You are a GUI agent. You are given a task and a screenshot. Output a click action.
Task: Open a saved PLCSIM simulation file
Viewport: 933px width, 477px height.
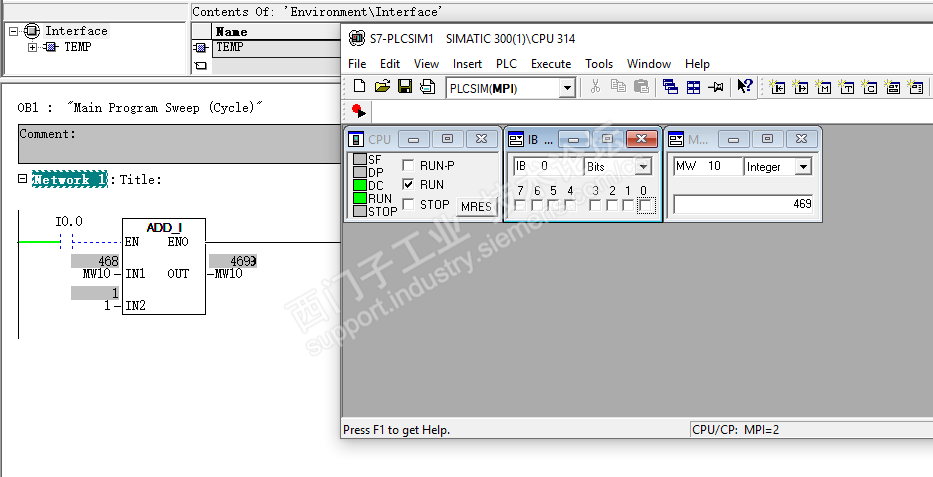tap(382, 87)
